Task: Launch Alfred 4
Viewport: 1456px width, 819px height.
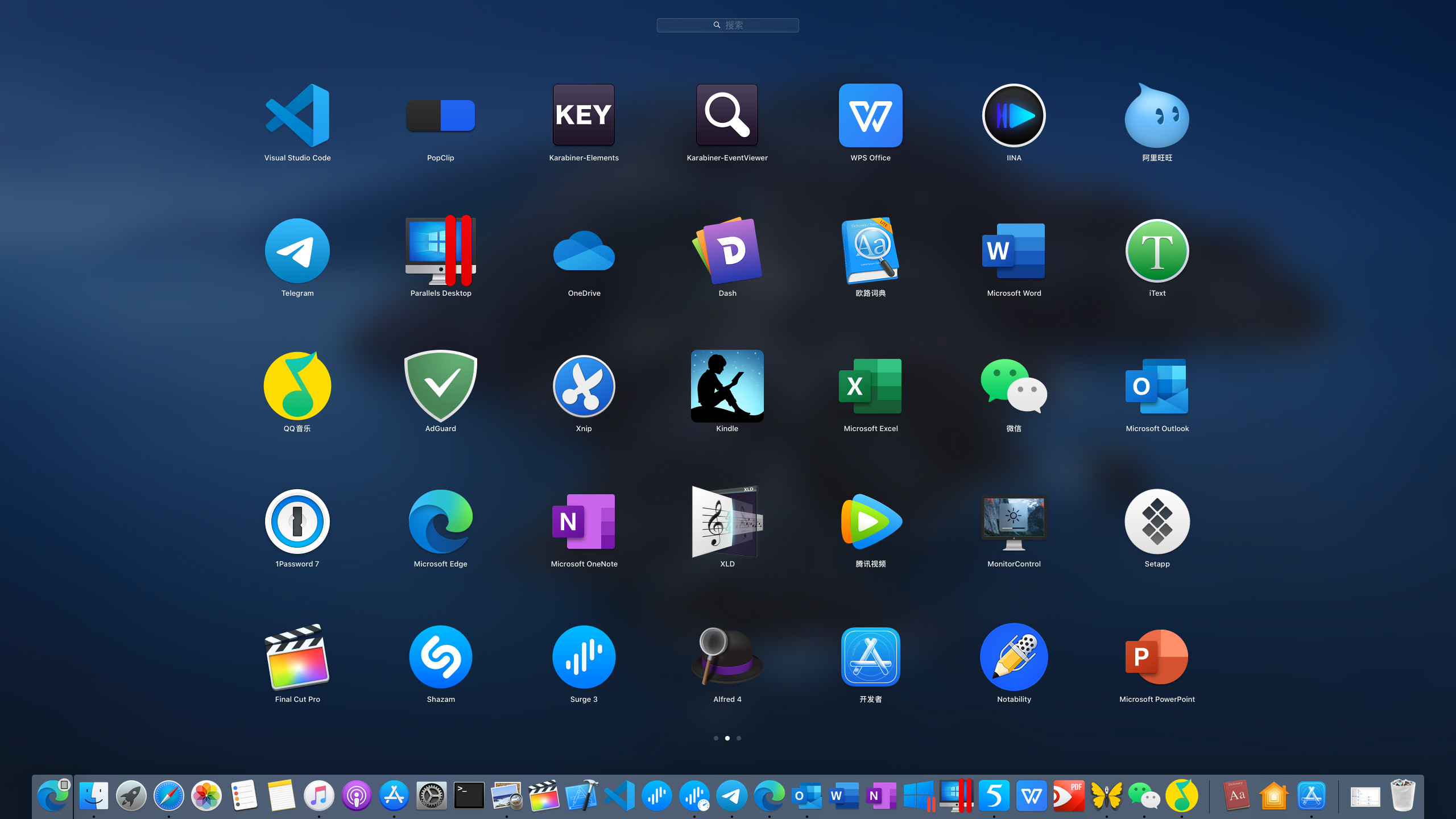Action: [727, 657]
